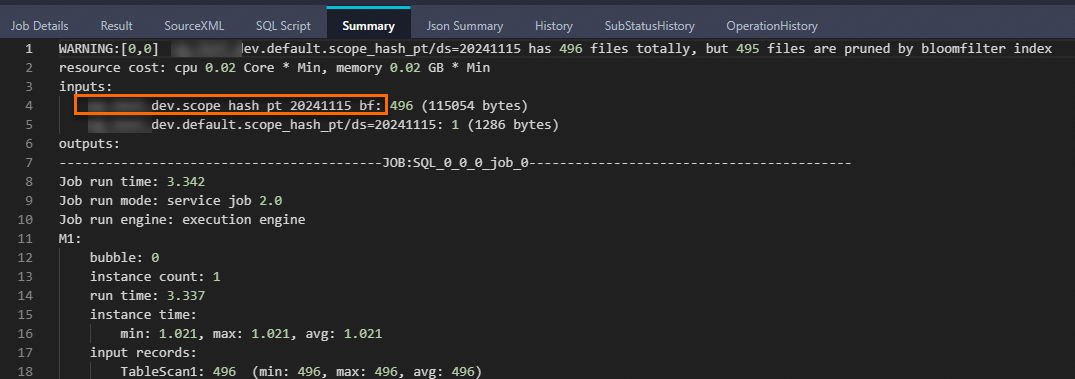
Task: Open the Job Details tab
Action: click(x=40, y=26)
